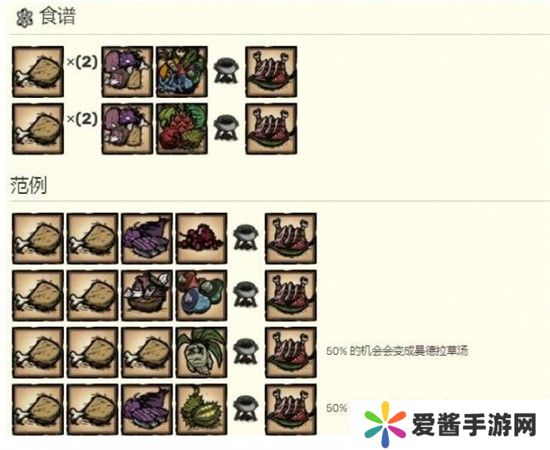Image resolution: width=550 pixels, height=450 pixels.
Task: Select the purple monster meat icon in second recipe
Action: [x=127, y=129]
